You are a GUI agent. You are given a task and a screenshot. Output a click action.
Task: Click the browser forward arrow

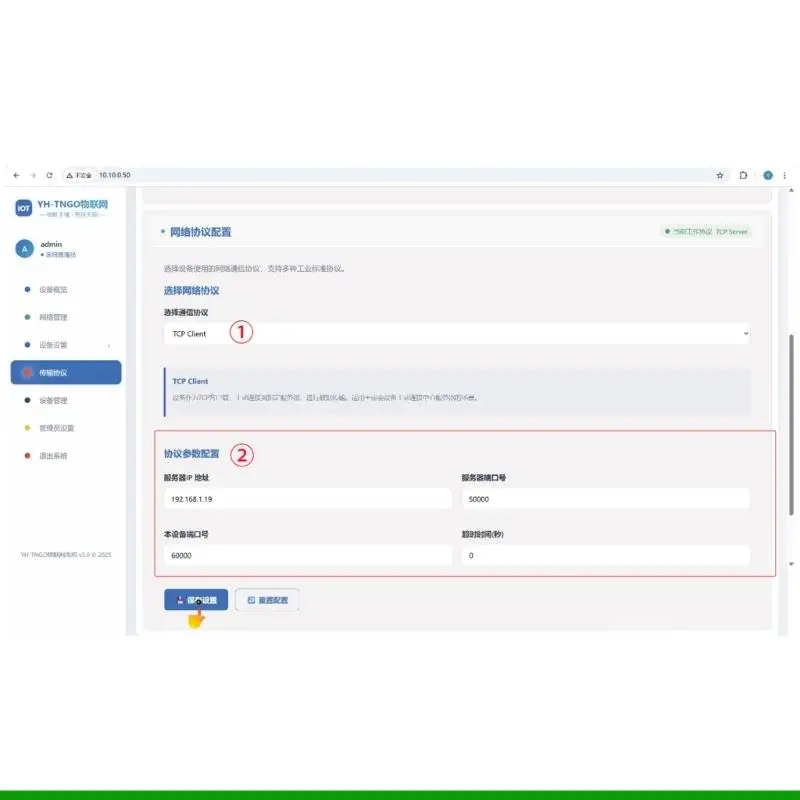point(33,176)
